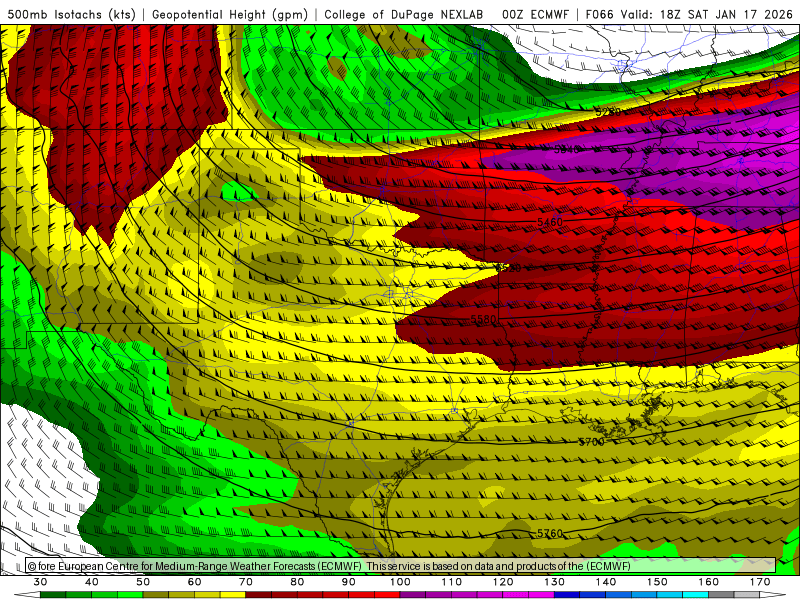This screenshot has width=800, height=600.
Task: Click the 5340 height contour label
Action: point(567,149)
